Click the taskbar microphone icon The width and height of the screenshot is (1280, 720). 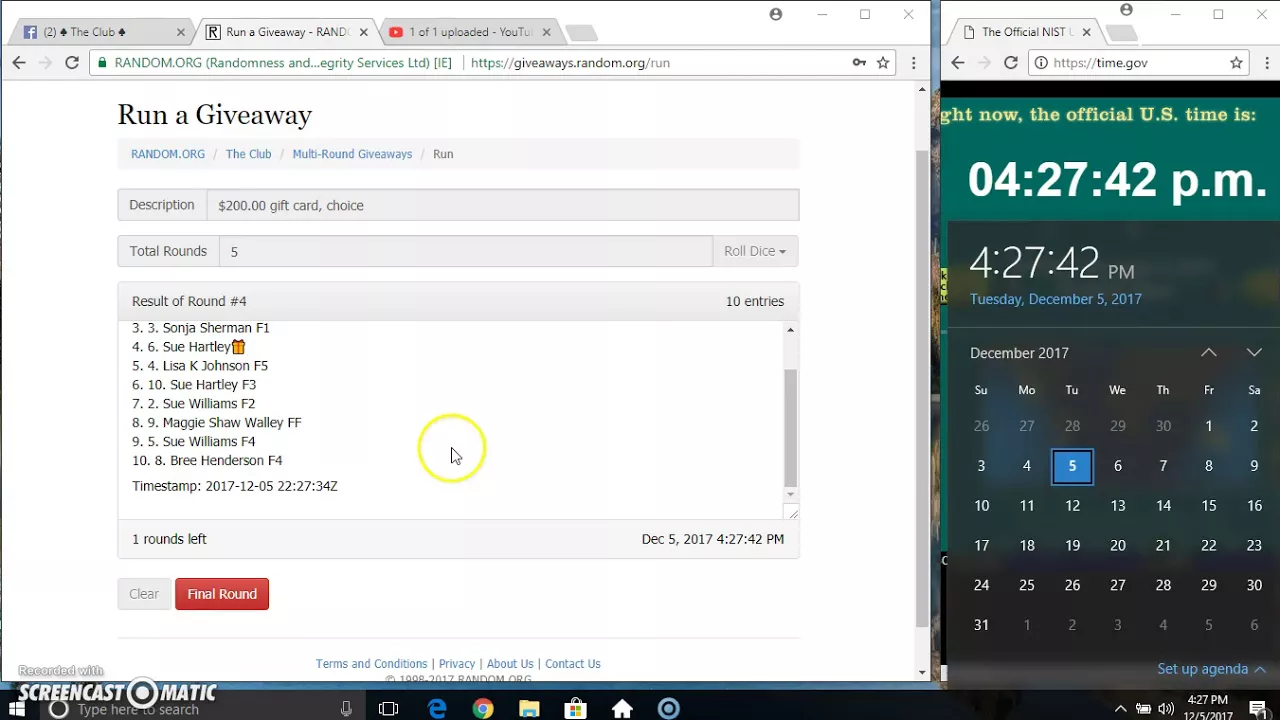346,709
